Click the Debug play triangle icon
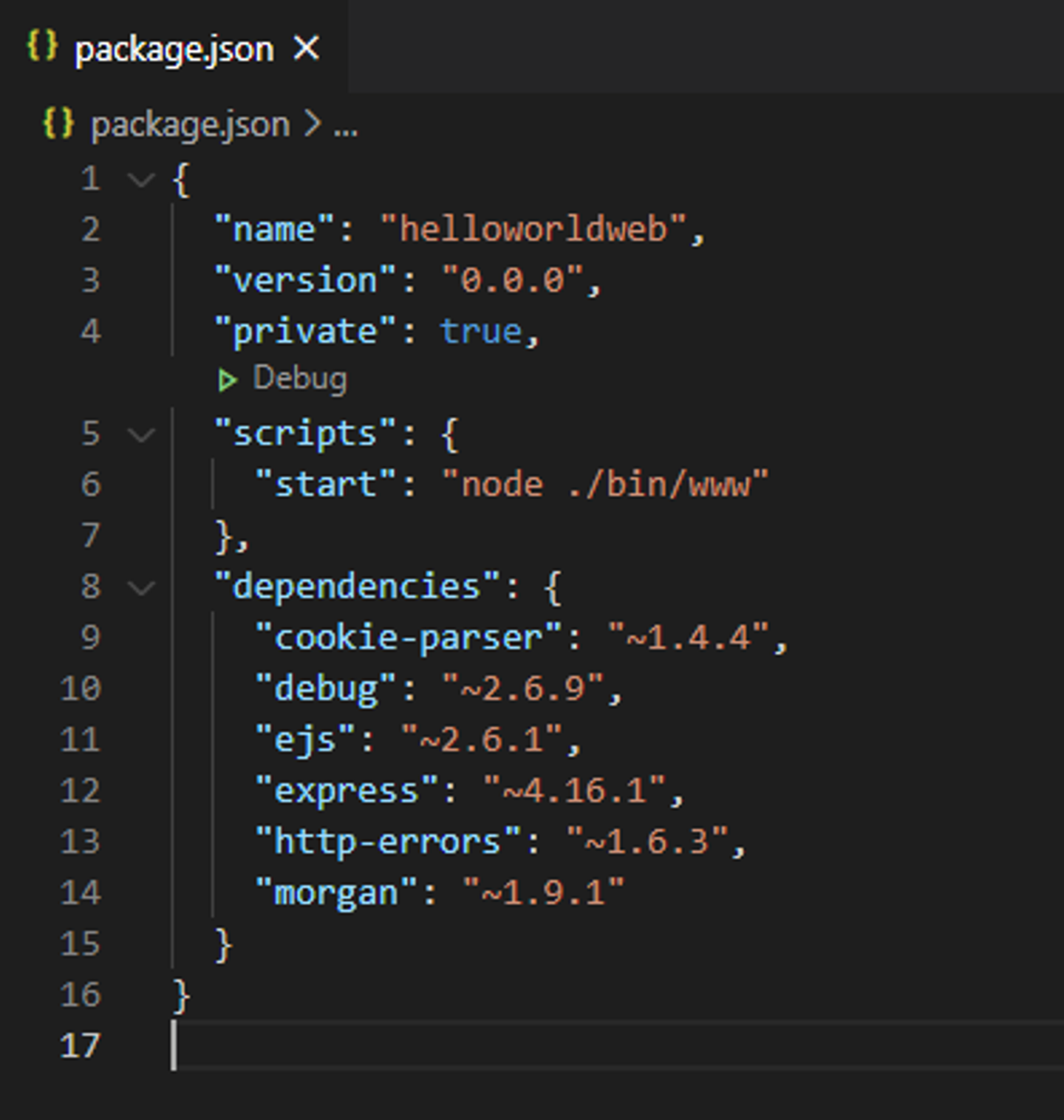 coord(227,380)
